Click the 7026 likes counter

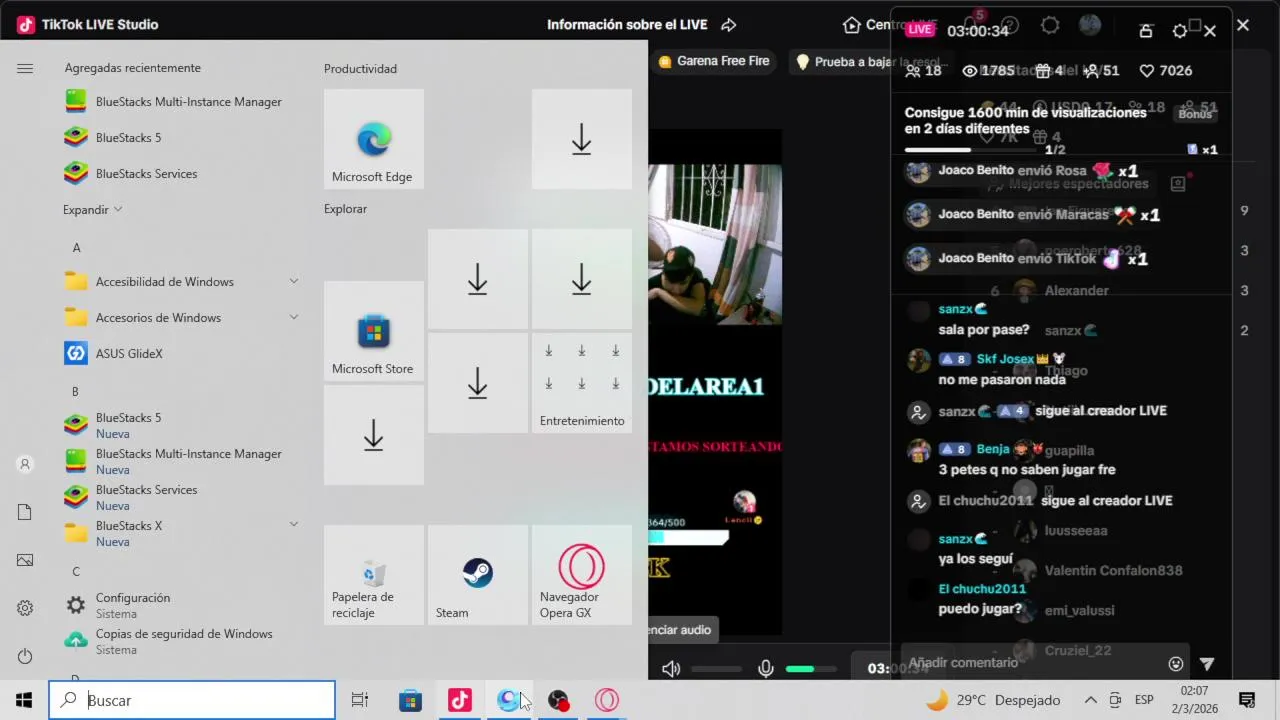[1166, 71]
